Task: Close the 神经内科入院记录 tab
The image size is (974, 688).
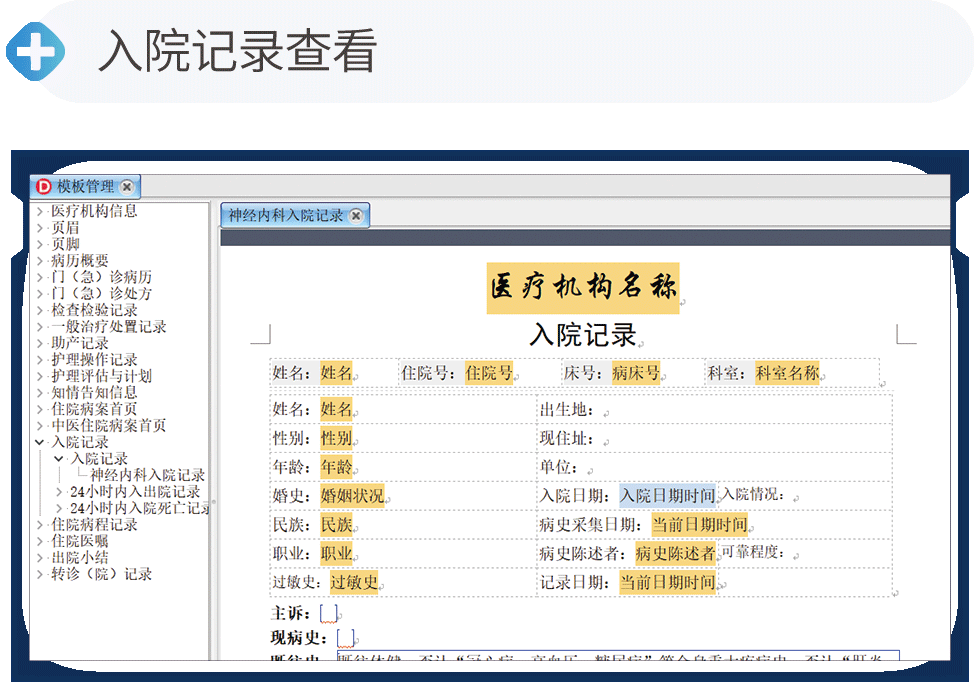Action: click(356, 215)
